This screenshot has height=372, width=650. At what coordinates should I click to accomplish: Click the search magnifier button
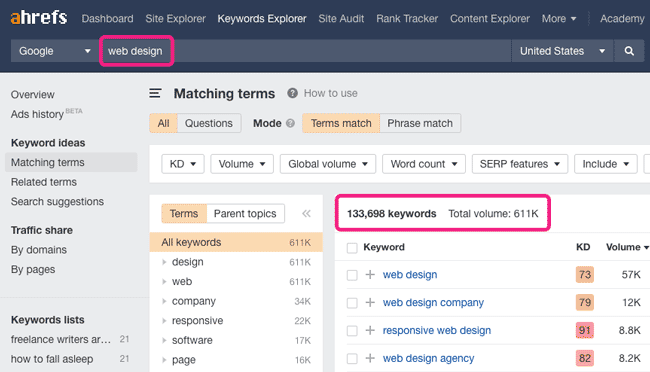(x=629, y=51)
